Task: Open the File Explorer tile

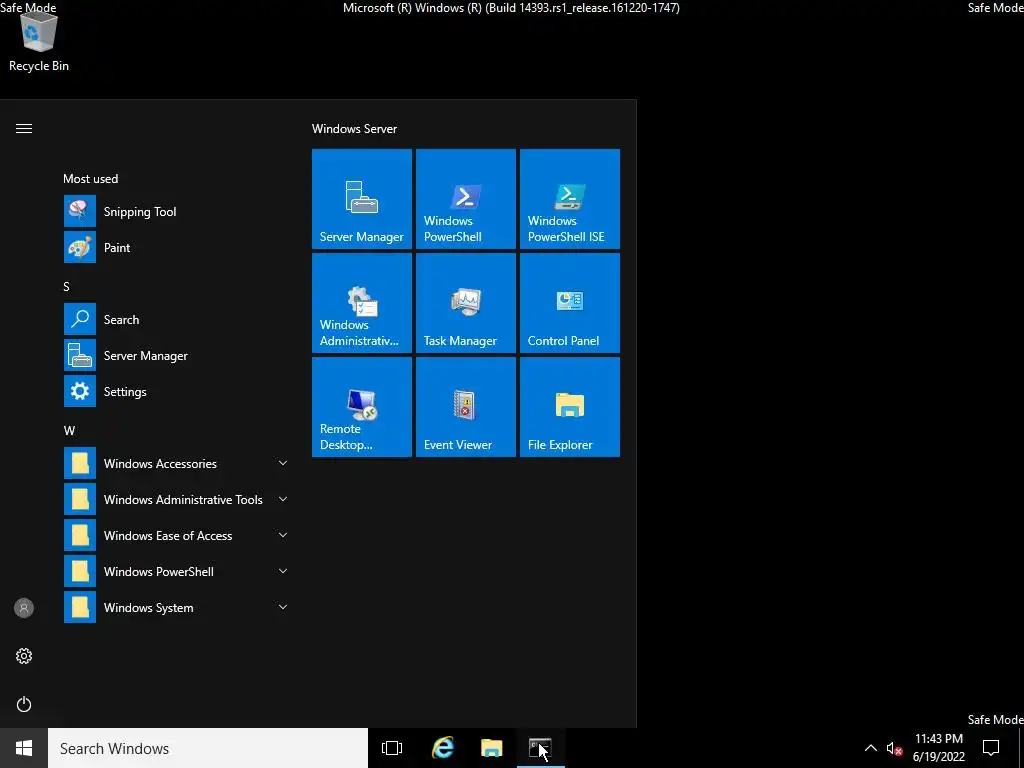Action: [x=569, y=407]
